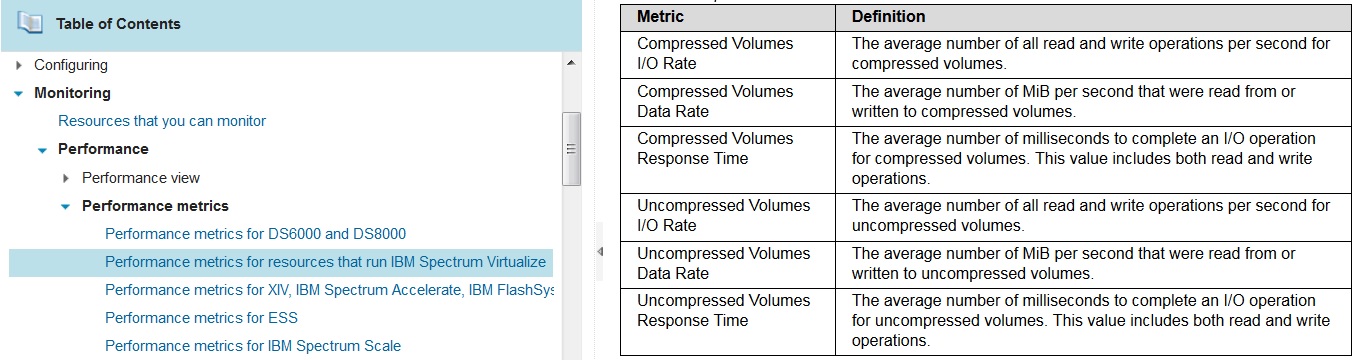Open Performance metrics for XIV link
This screenshot has width=1358, height=360.
pos(329,290)
